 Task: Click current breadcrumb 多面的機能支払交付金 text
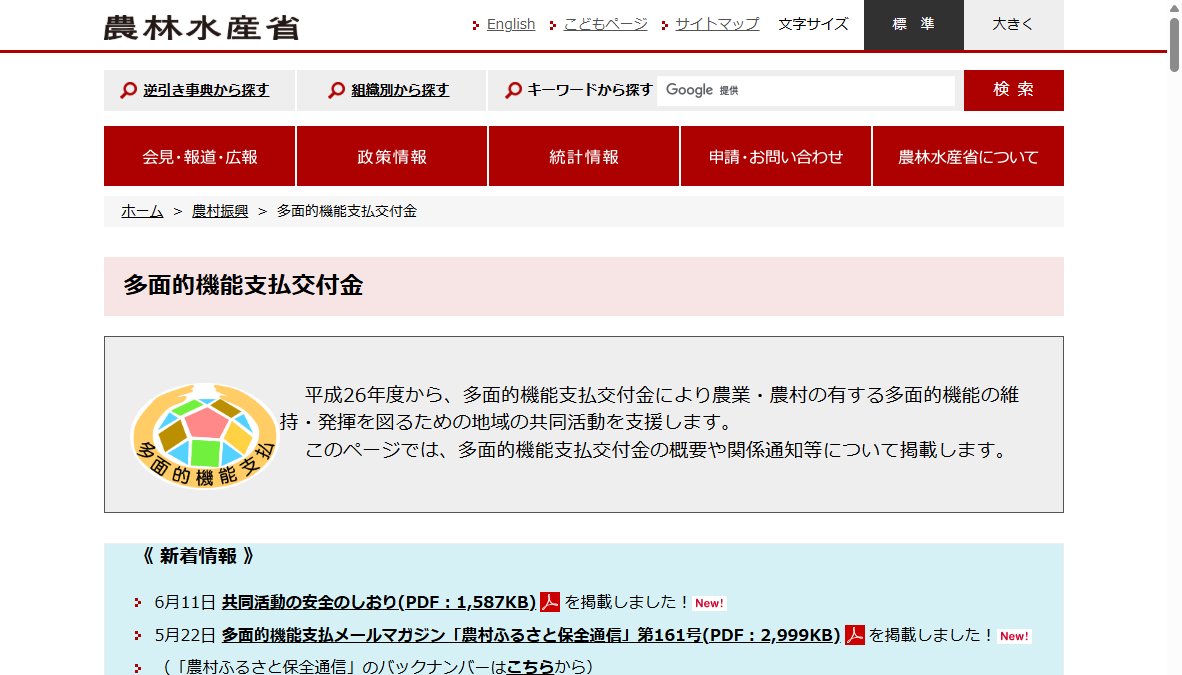(x=347, y=211)
